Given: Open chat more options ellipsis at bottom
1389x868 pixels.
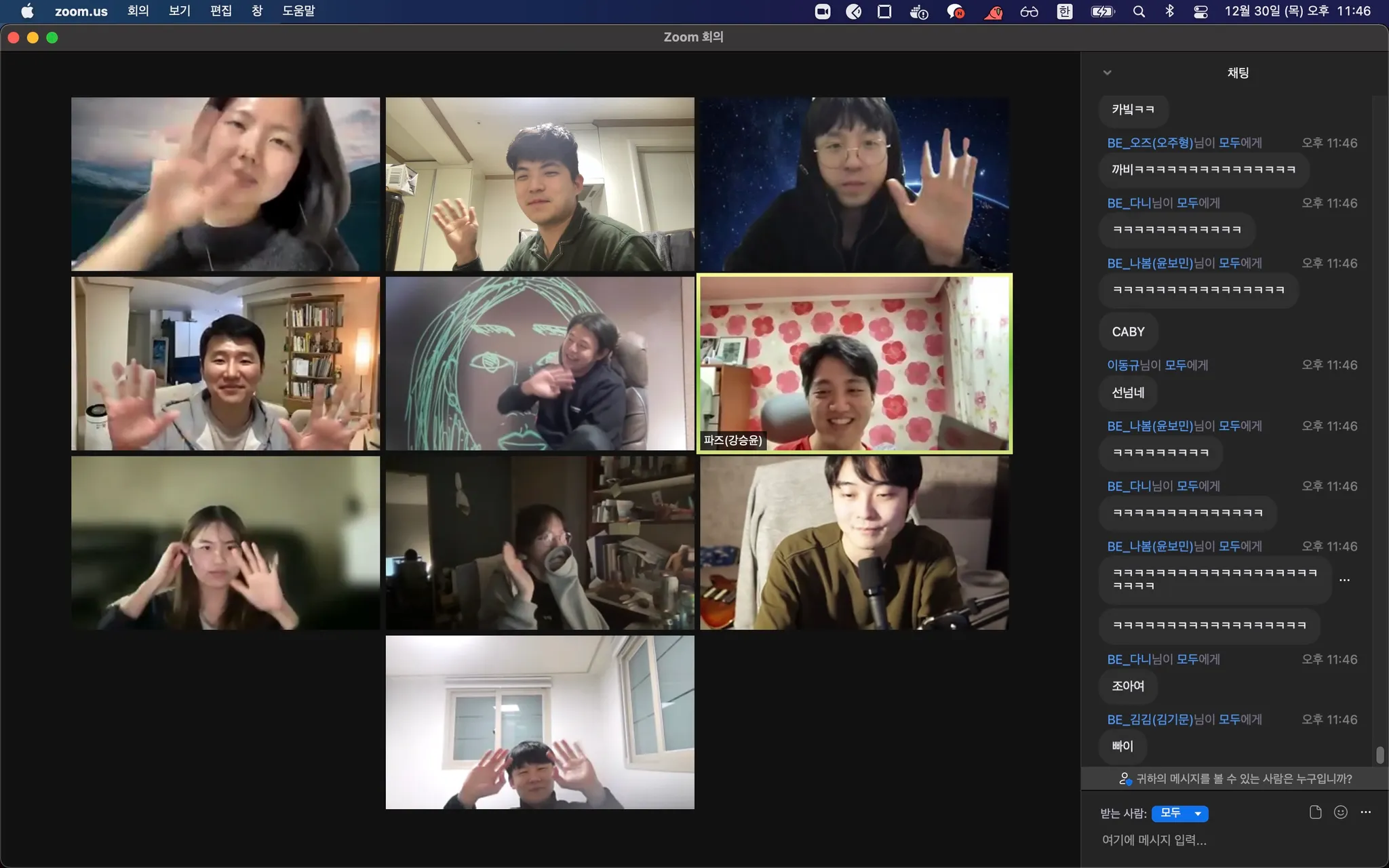Looking at the screenshot, I should [1365, 812].
